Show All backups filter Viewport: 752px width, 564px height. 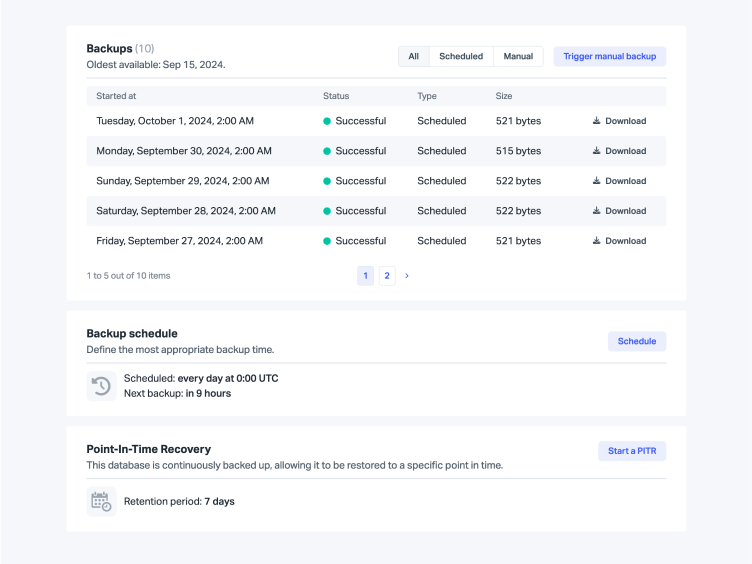point(413,57)
